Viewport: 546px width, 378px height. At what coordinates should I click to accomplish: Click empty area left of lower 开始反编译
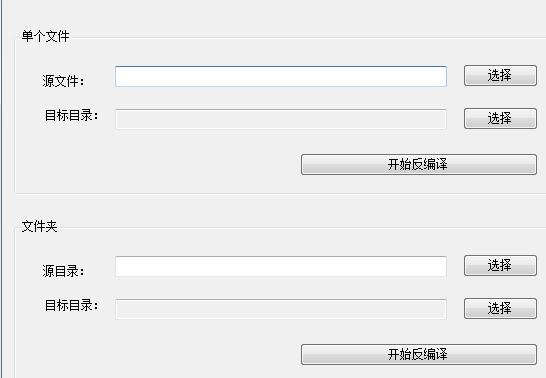tap(157, 354)
